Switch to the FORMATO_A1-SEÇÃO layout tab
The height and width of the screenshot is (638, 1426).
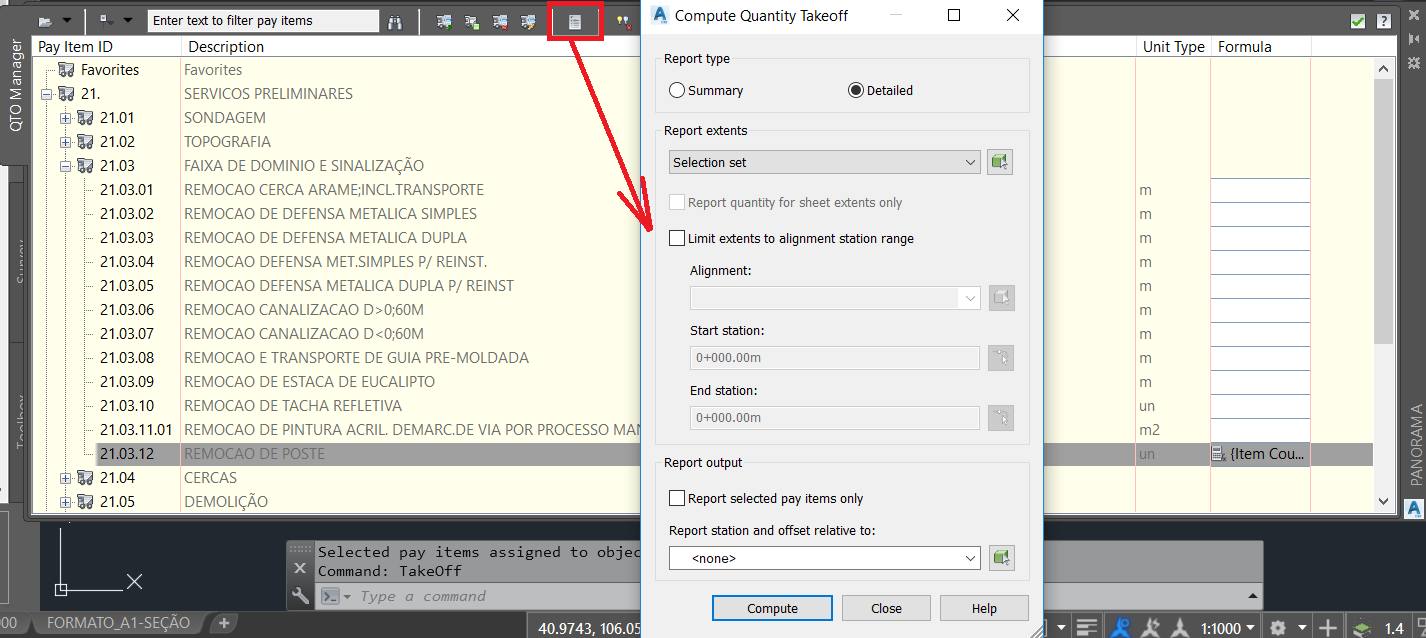118,623
